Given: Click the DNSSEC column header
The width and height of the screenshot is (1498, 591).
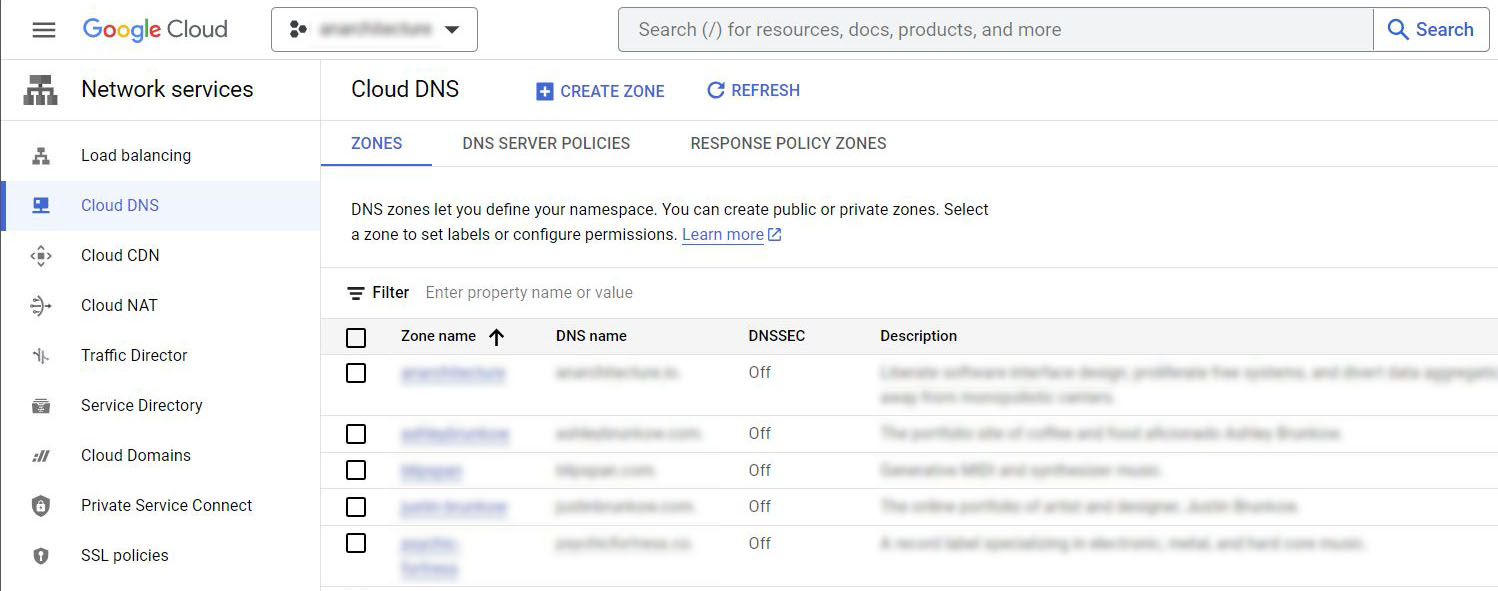Looking at the screenshot, I should click(777, 337).
